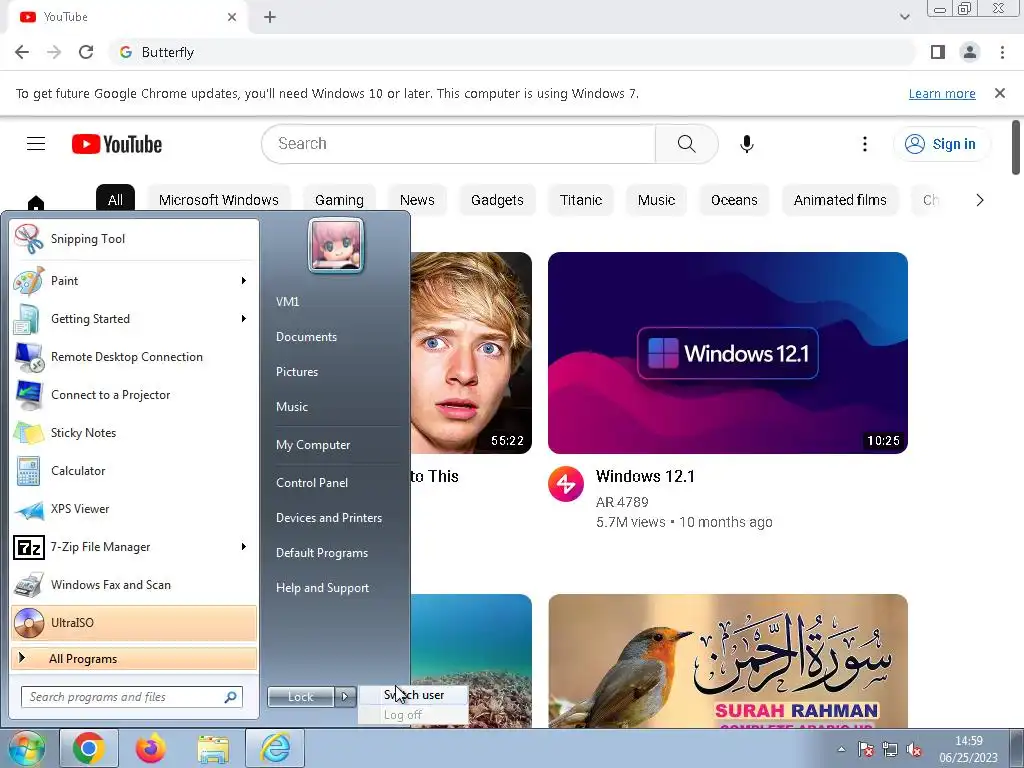Go back with Chrome back arrow
The height and width of the screenshot is (768, 1024).
(x=22, y=52)
